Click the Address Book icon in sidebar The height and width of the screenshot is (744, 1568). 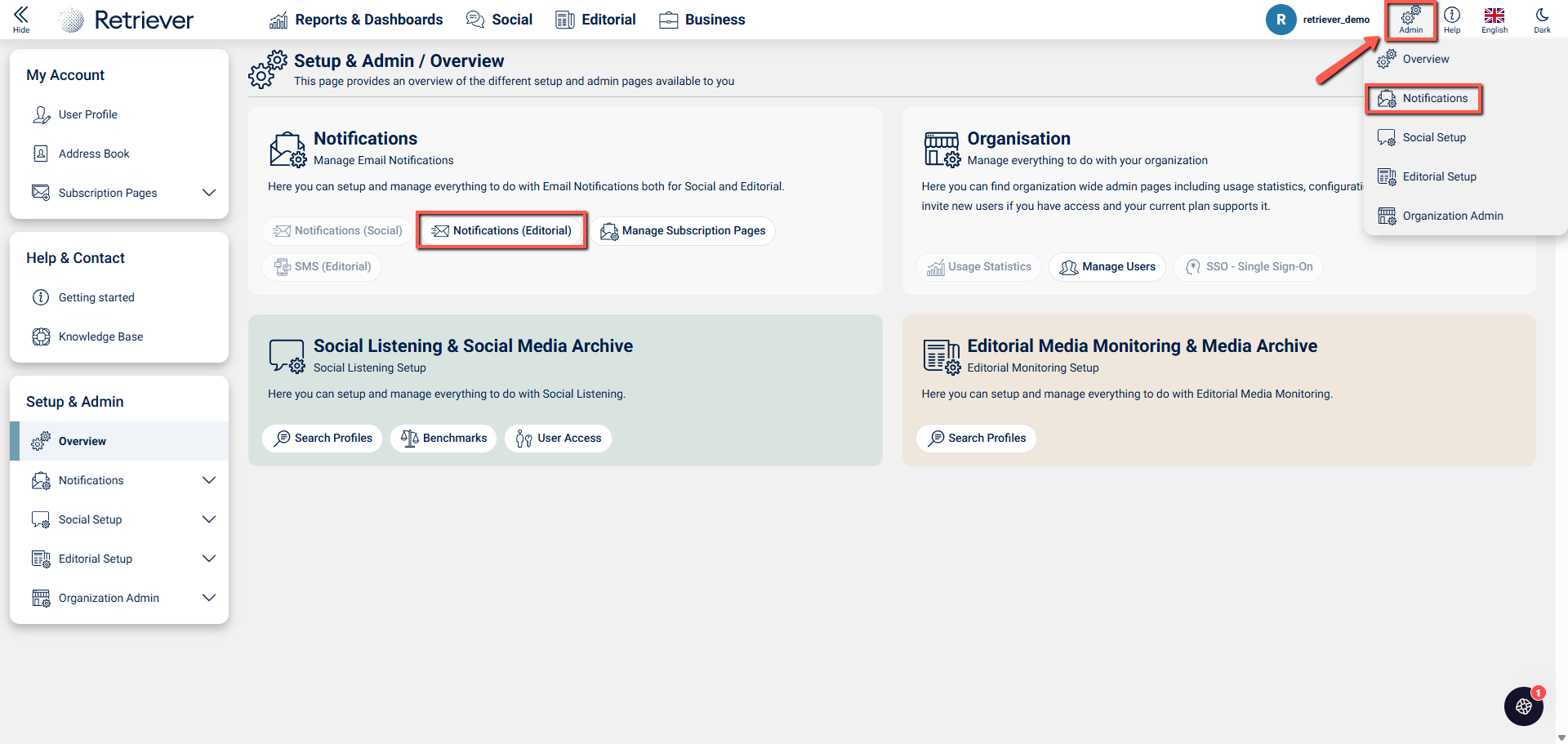[41, 154]
